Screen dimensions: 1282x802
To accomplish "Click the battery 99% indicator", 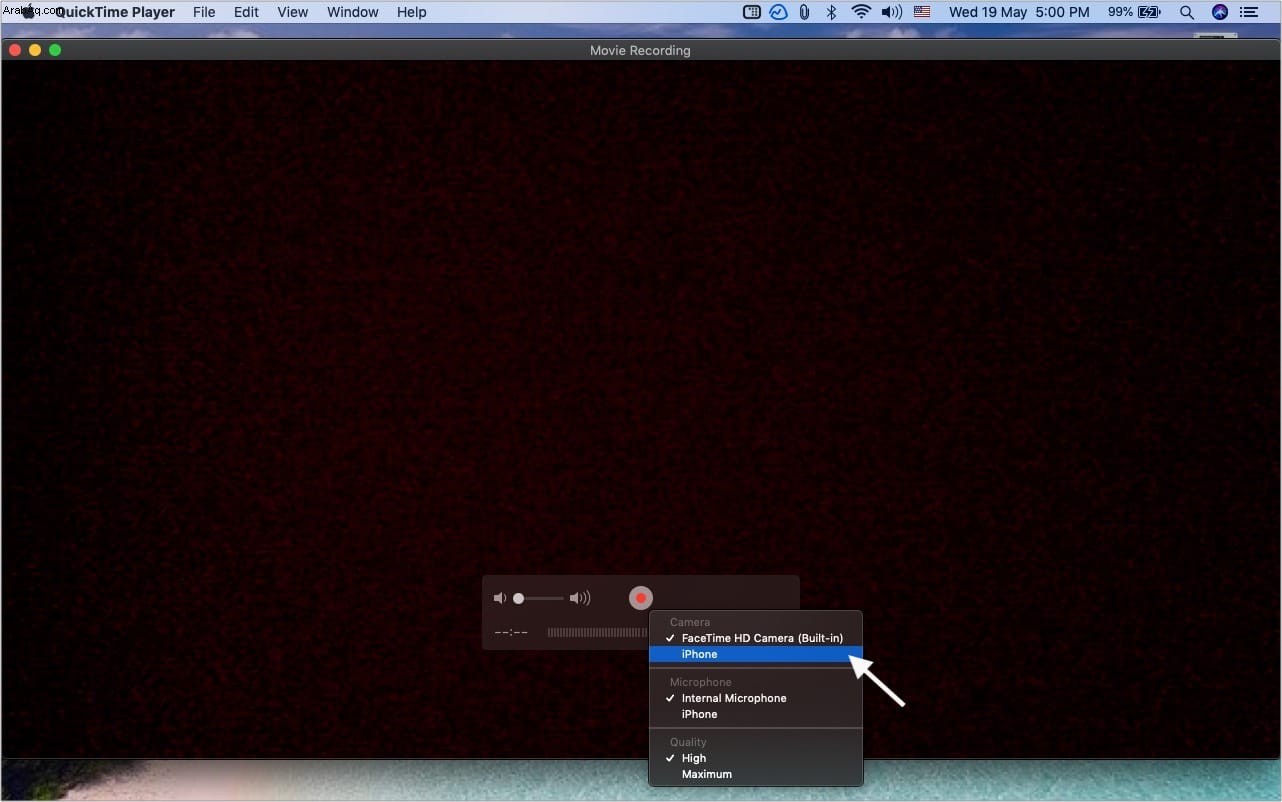I will (x=1134, y=12).
